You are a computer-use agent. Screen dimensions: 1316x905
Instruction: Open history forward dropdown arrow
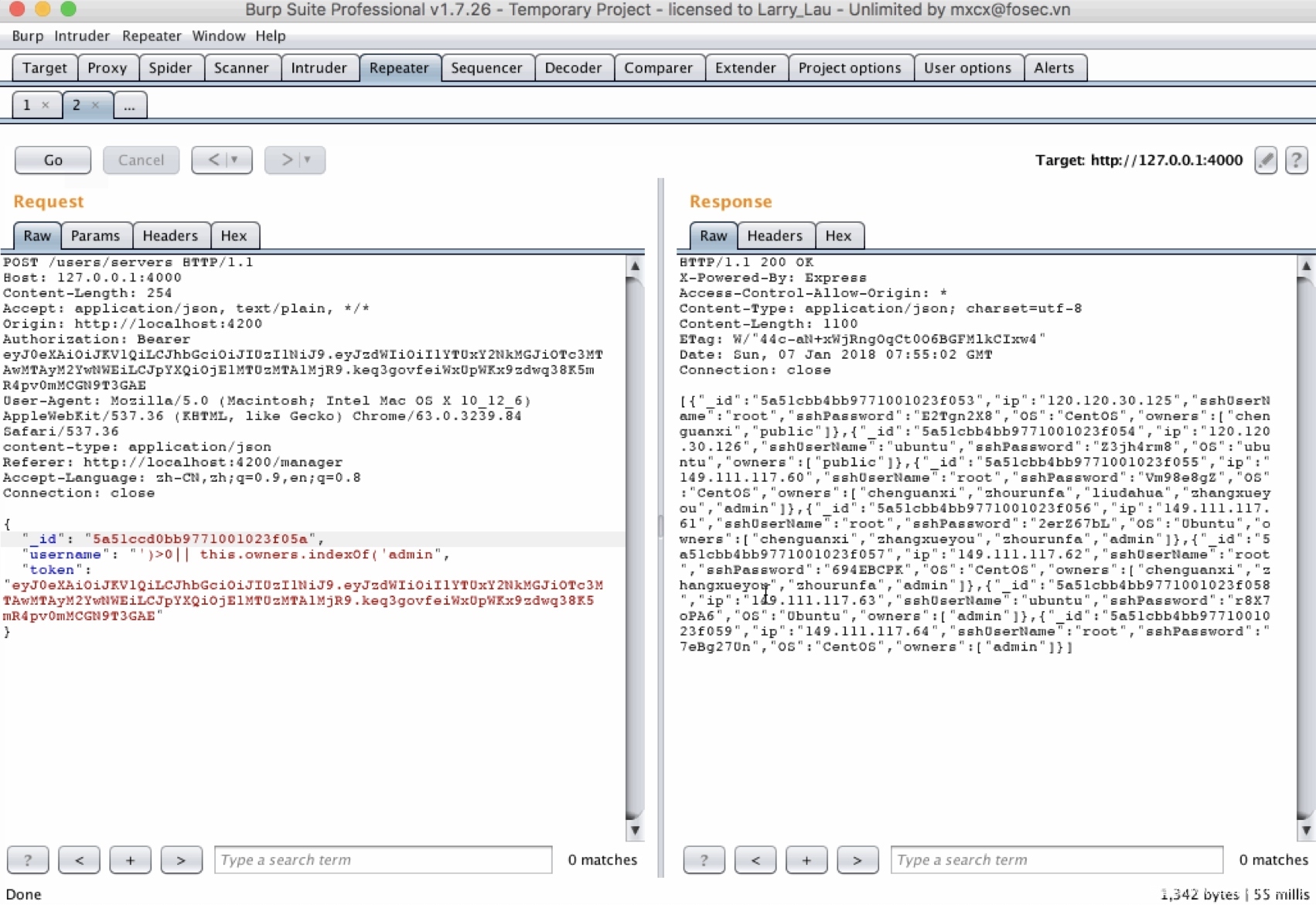[308, 160]
